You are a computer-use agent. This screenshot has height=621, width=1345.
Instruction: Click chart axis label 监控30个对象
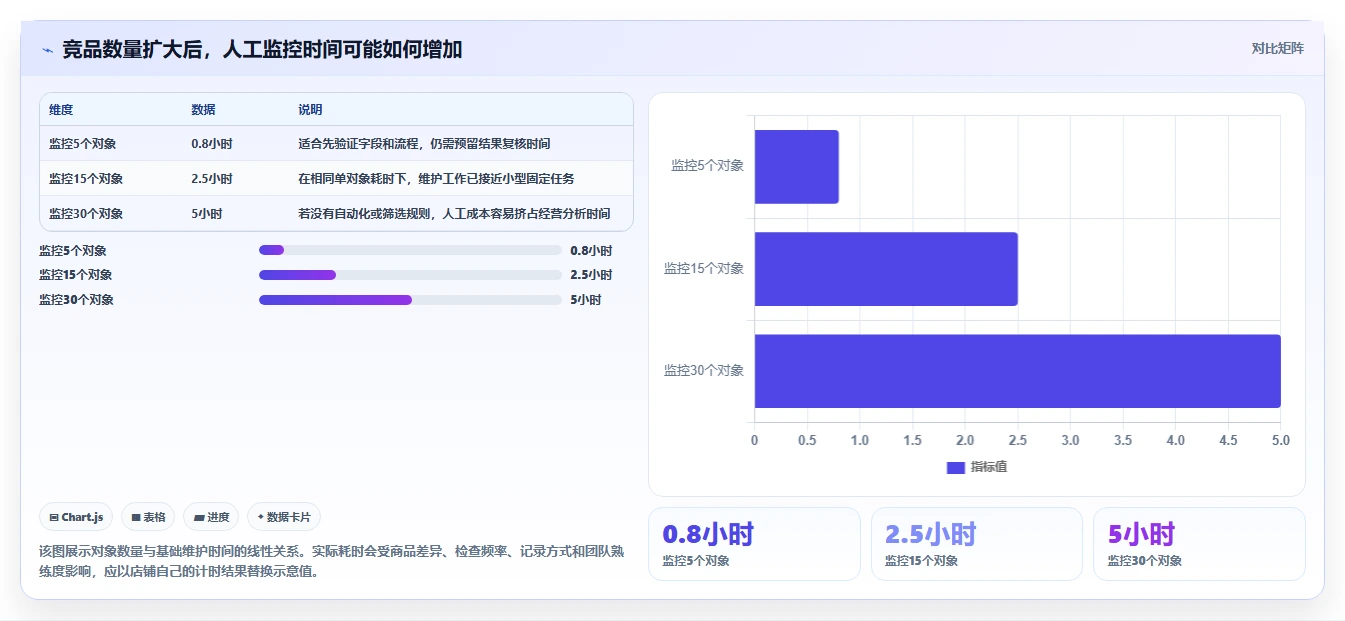pyautogui.click(x=704, y=371)
